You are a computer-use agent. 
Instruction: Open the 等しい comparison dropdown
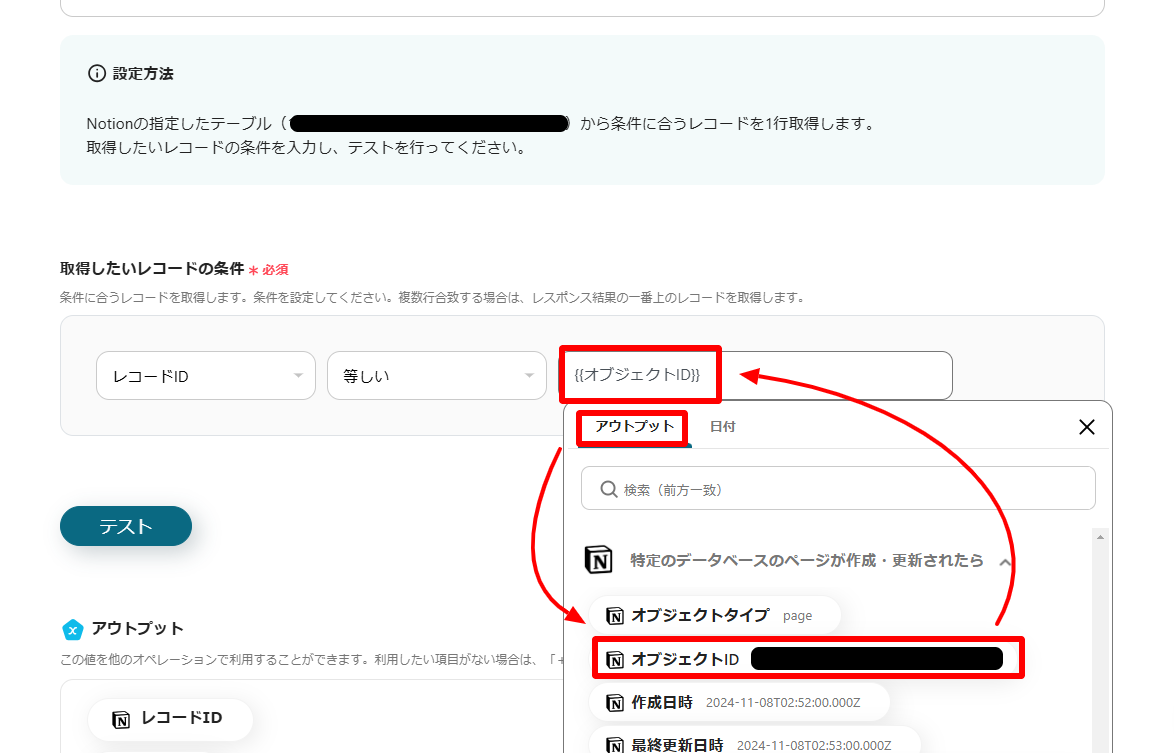pos(437,375)
